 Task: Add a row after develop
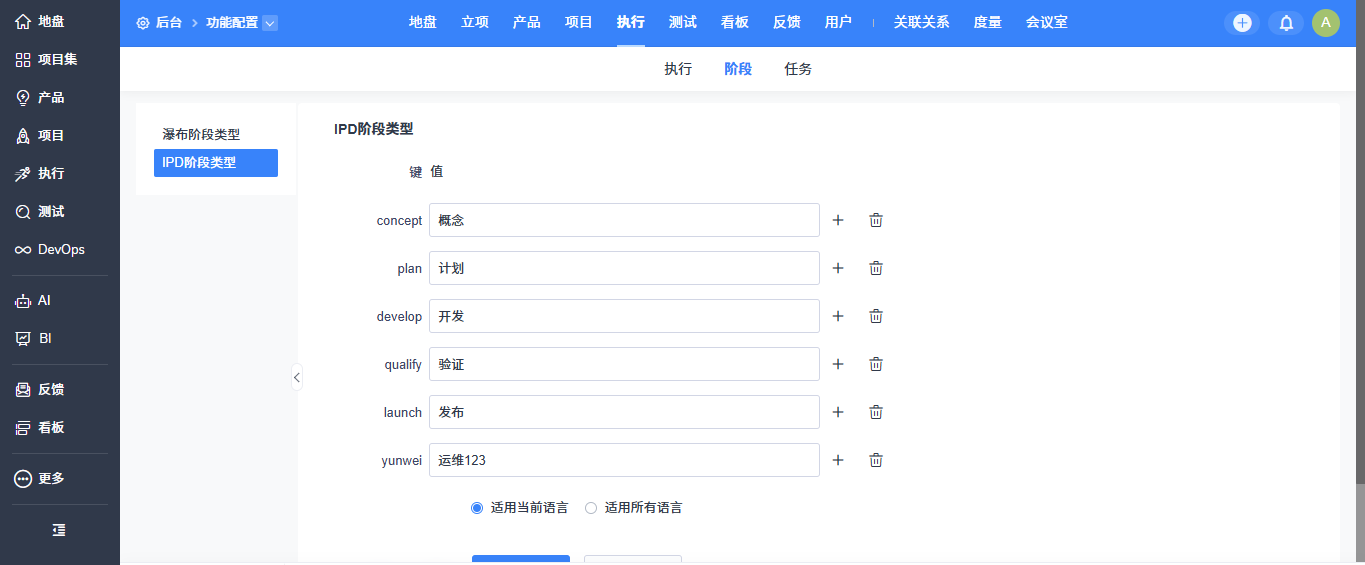coord(838,316)
